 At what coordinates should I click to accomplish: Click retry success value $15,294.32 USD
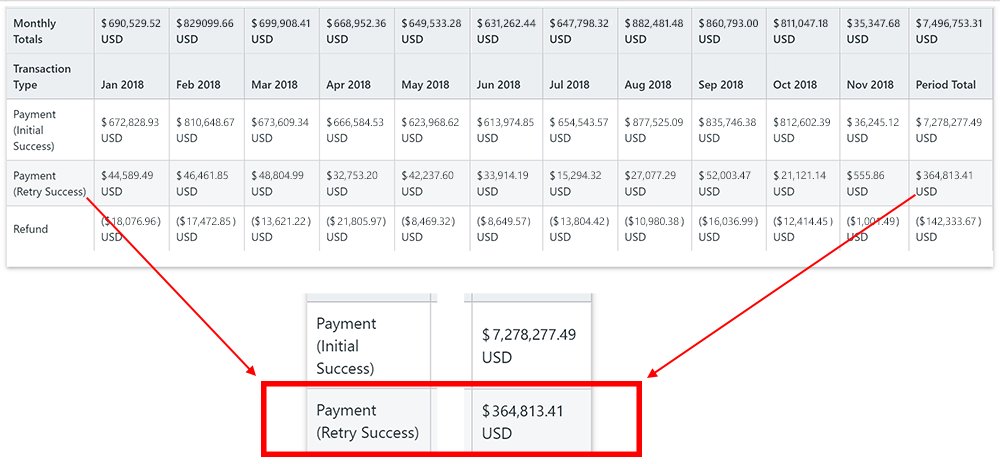575,184
